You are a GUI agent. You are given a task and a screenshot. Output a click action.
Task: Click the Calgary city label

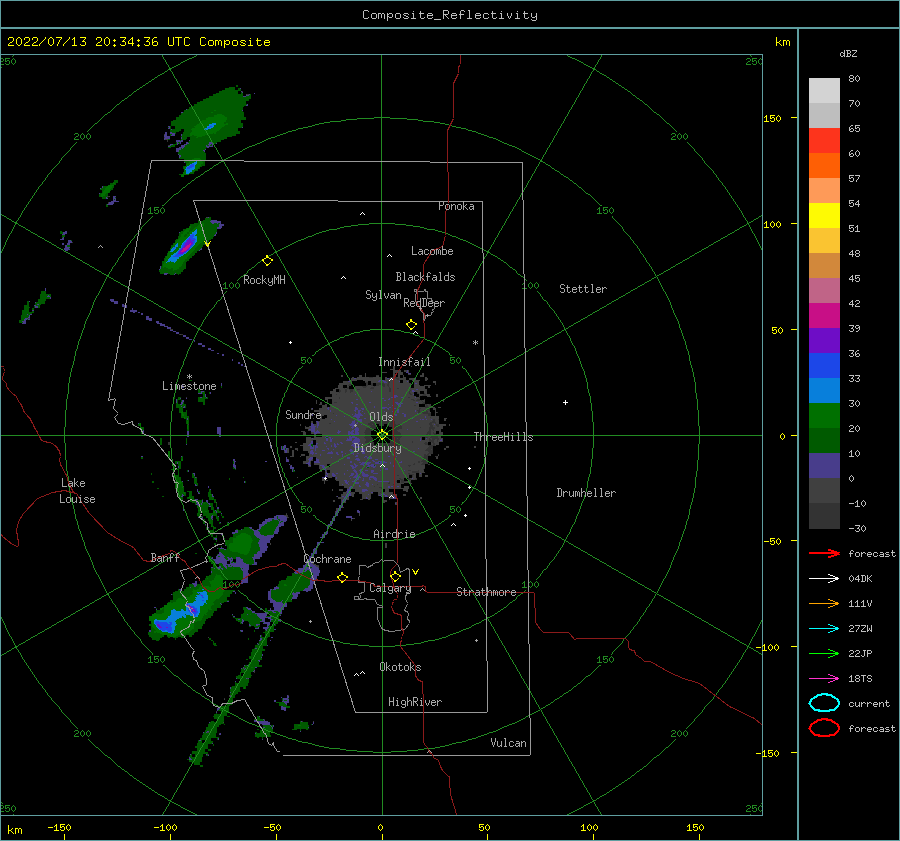pos(390,588)
